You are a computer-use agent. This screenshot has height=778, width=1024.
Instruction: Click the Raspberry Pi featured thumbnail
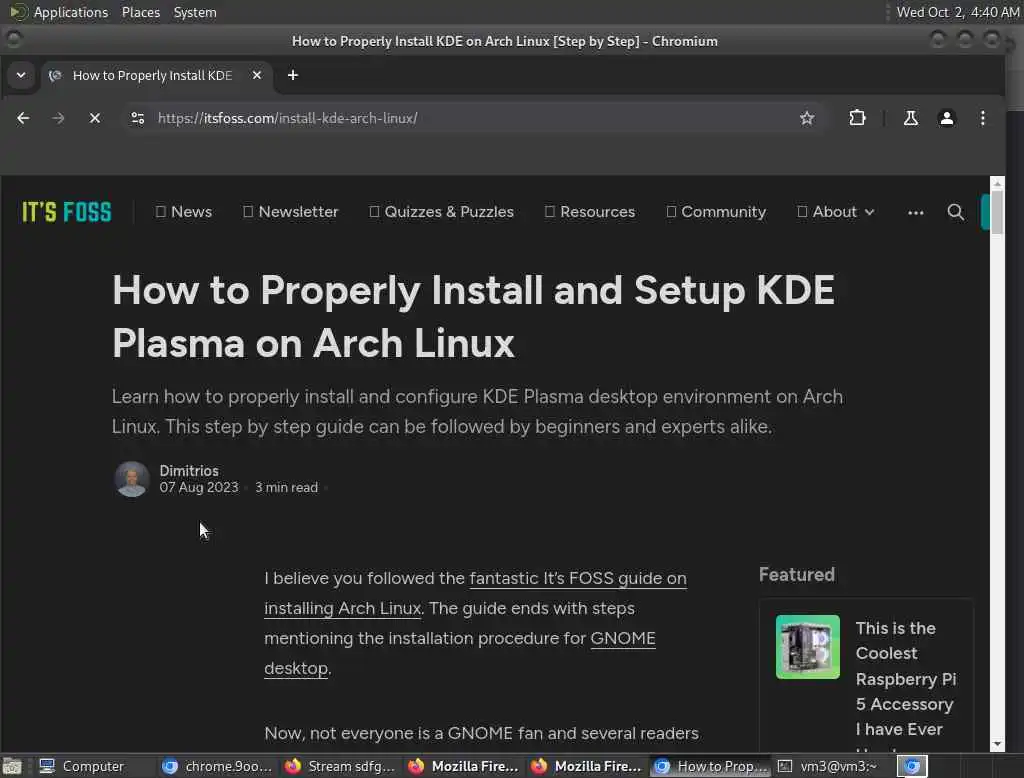coord(808,647)
